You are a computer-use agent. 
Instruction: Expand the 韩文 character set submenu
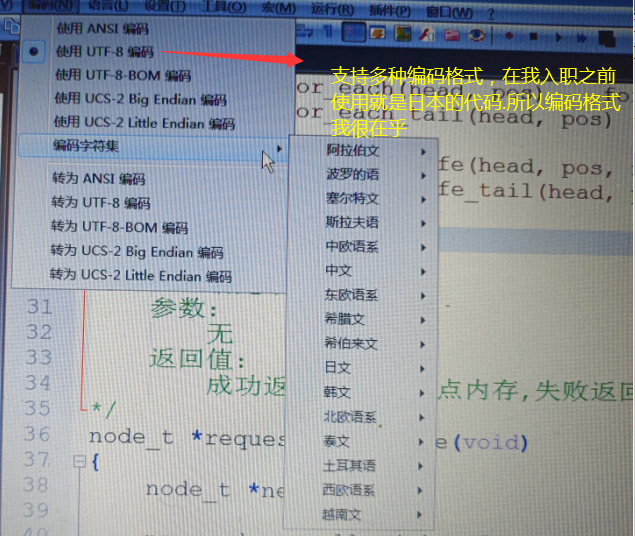pos(360,392)
